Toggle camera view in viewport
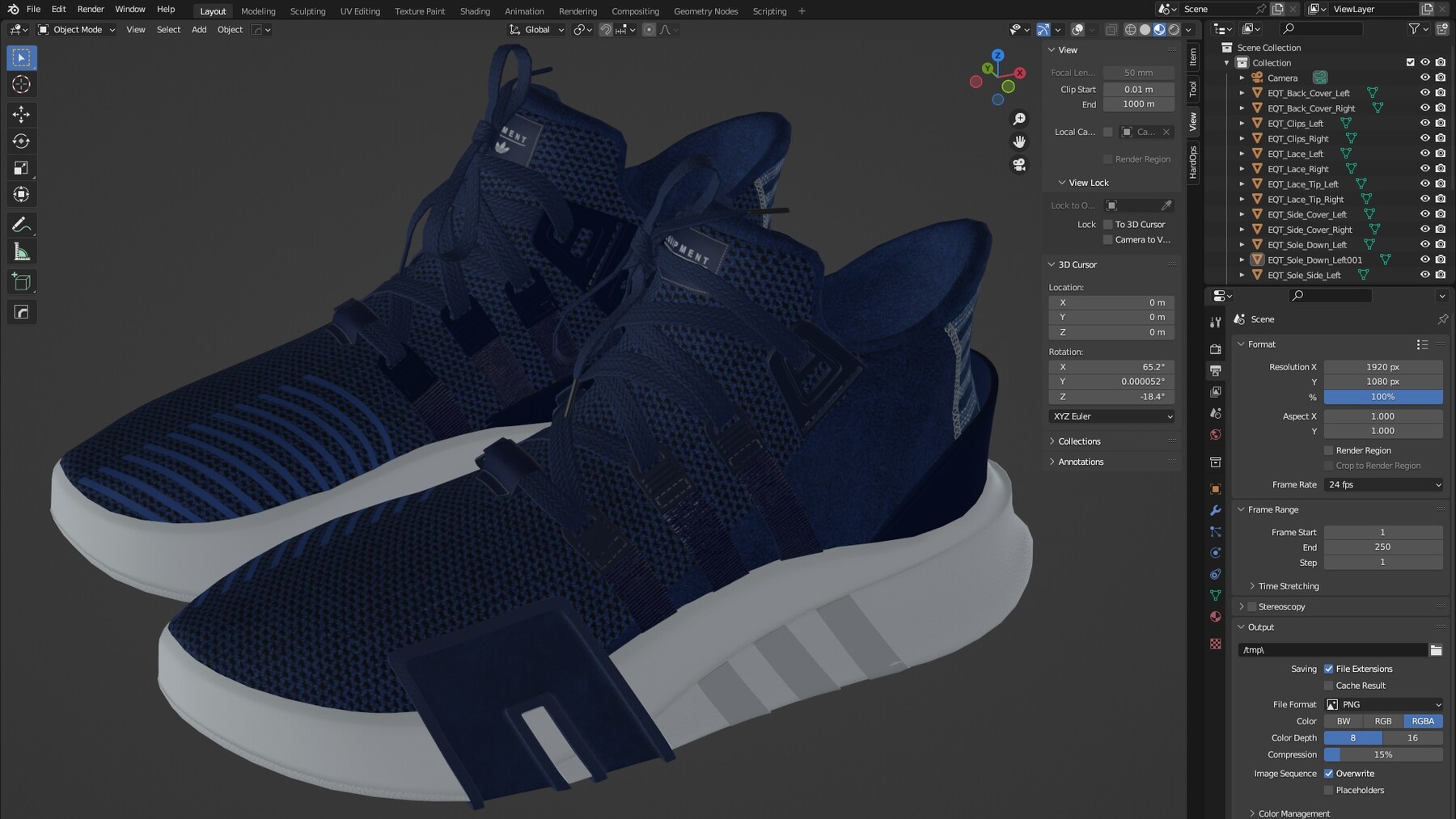The width and height of the screenshot is (1456, 819). tap(1019, 165)
